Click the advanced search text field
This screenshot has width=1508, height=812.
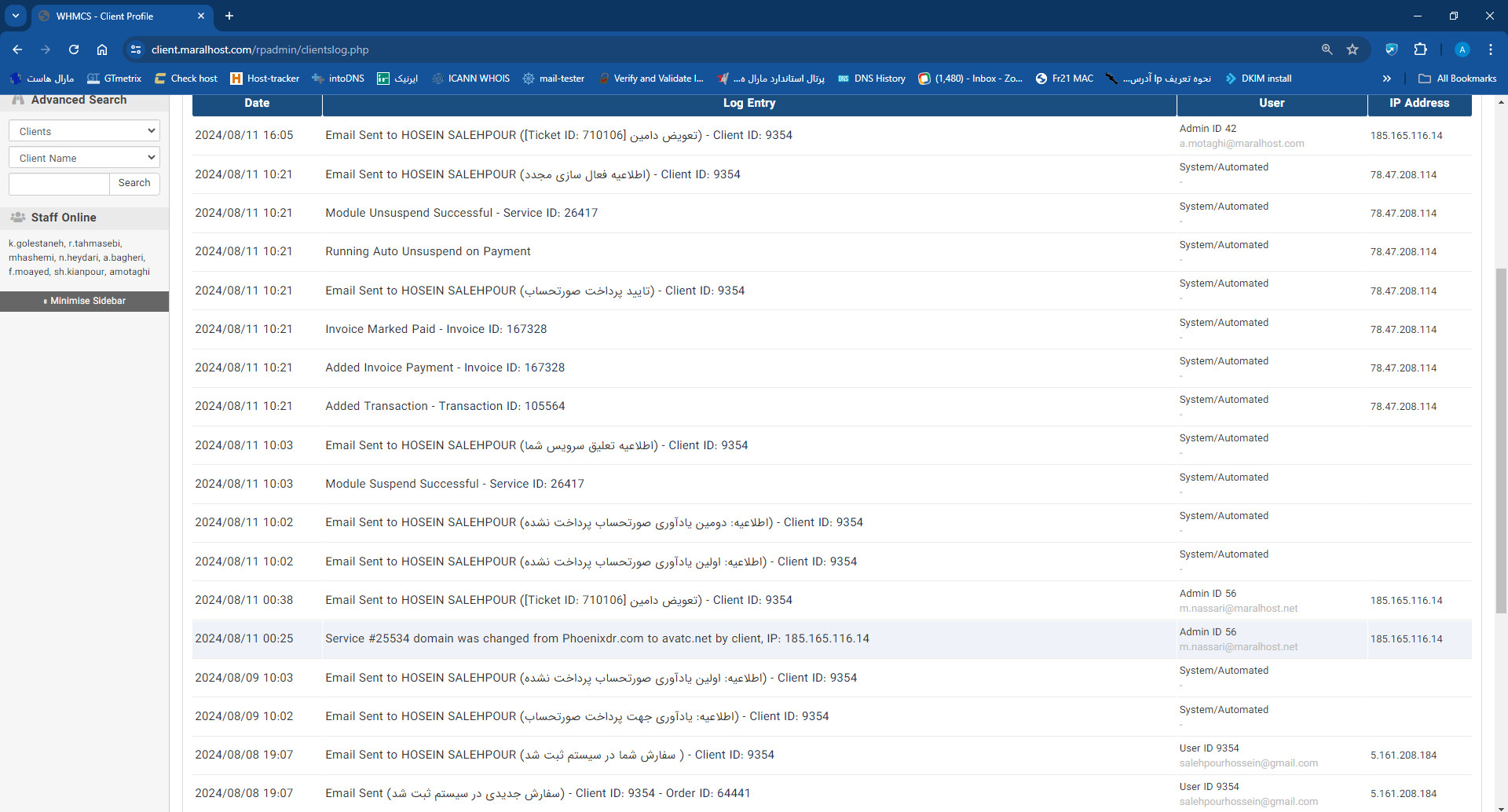pos(59,183)
